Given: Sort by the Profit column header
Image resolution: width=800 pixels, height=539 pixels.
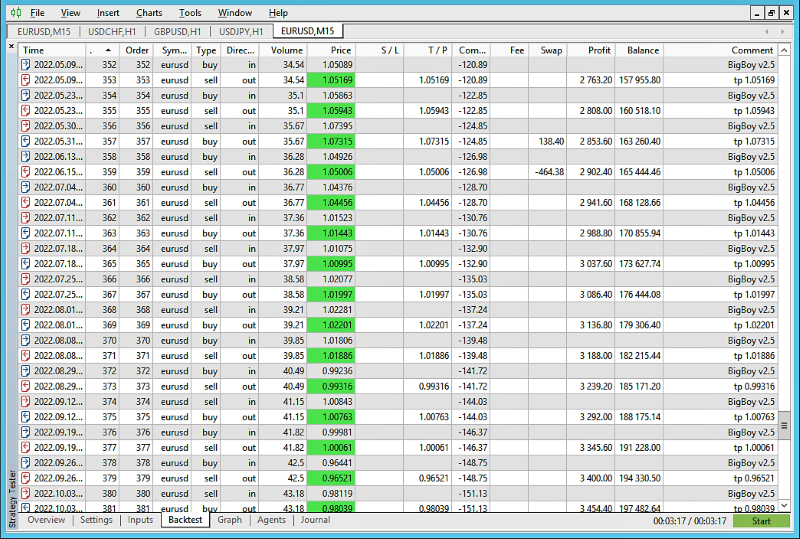Looking at the screenshot, I should coord(591,50).
